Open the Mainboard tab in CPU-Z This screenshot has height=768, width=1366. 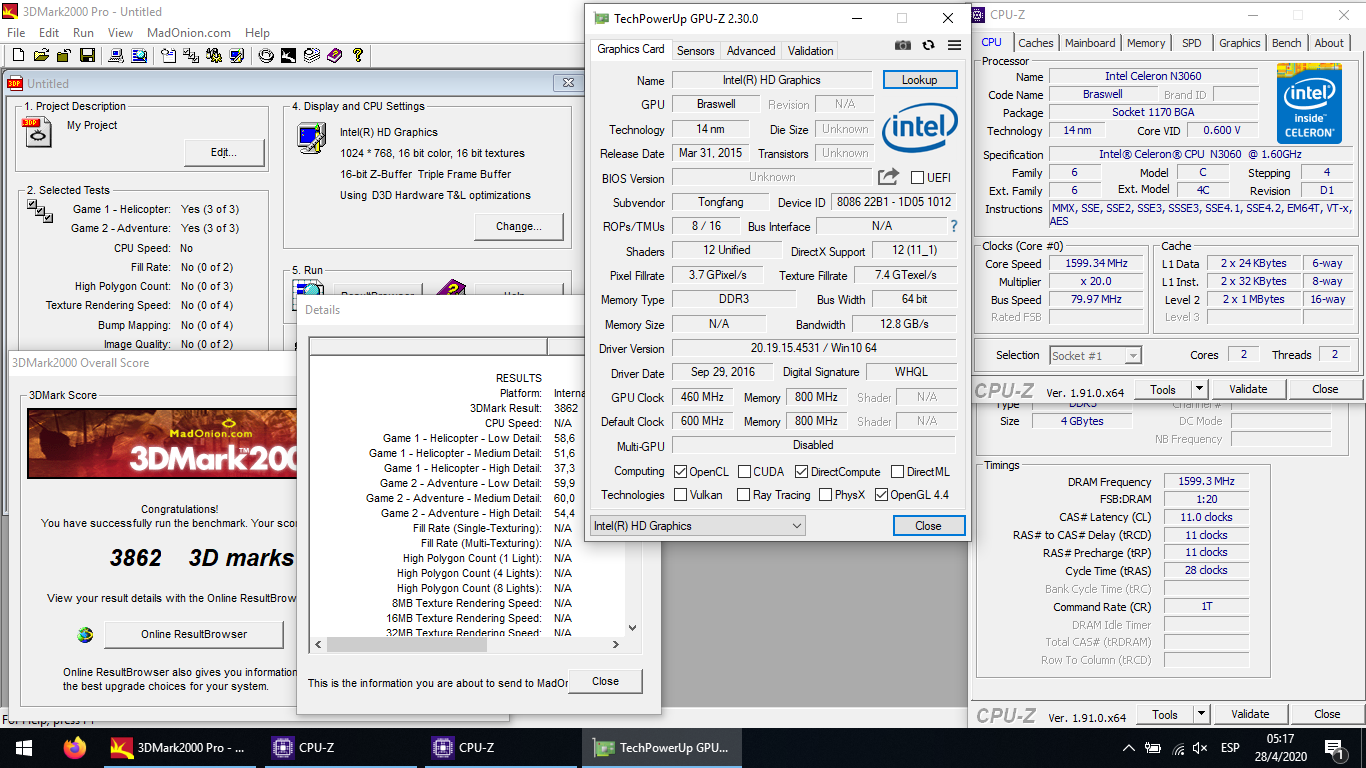(1090, 43)
